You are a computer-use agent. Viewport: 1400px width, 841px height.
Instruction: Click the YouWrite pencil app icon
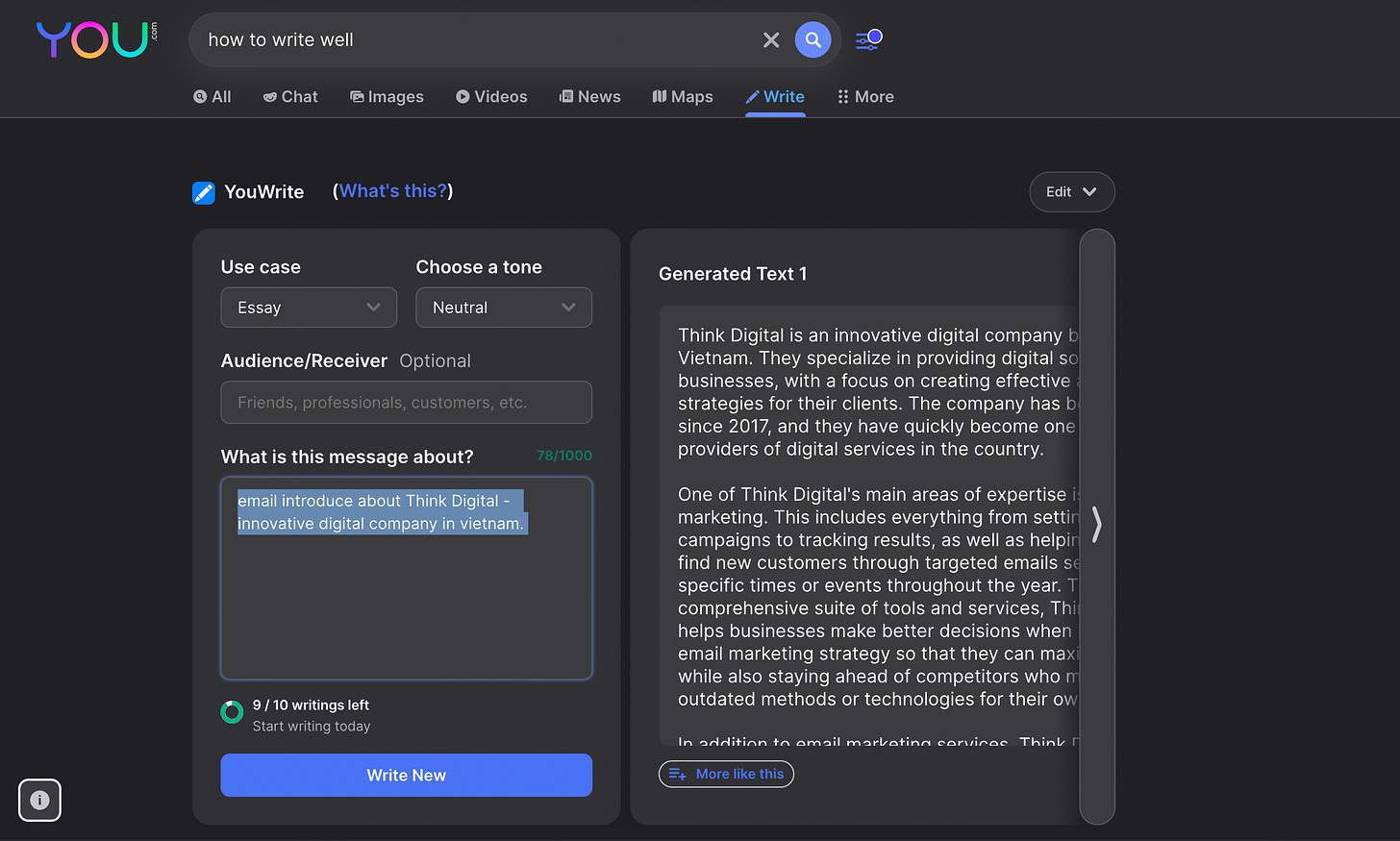(204, 192)
